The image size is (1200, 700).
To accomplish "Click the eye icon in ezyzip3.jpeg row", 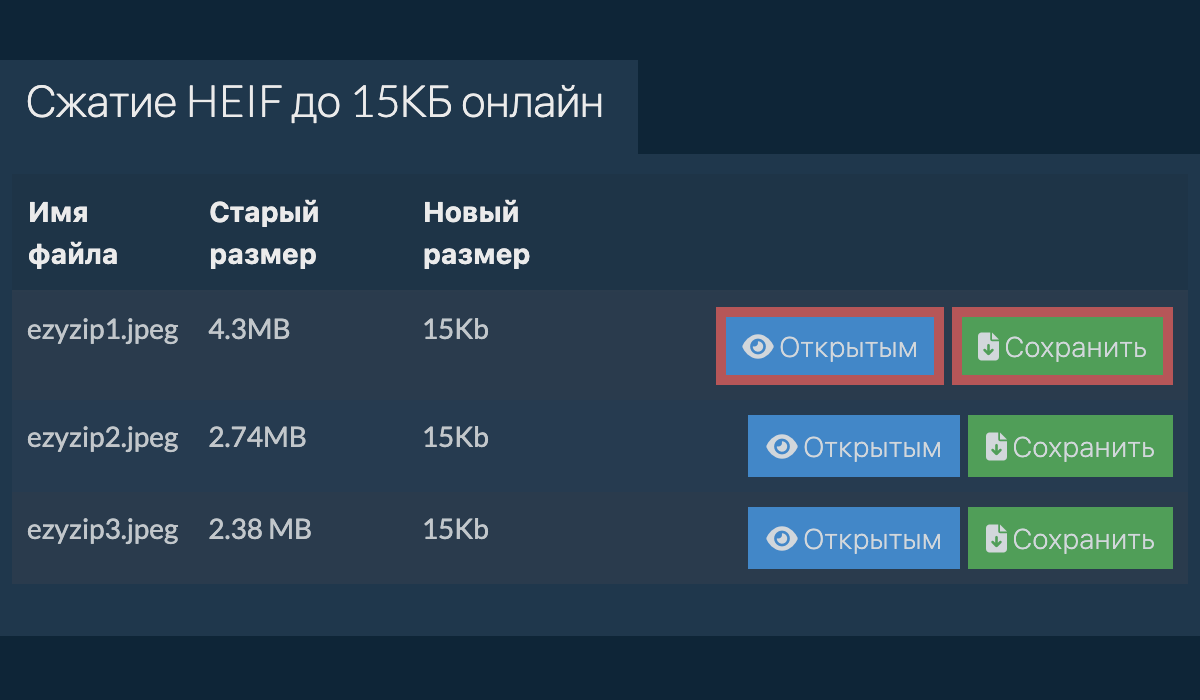I will click(x=782, y=539).
